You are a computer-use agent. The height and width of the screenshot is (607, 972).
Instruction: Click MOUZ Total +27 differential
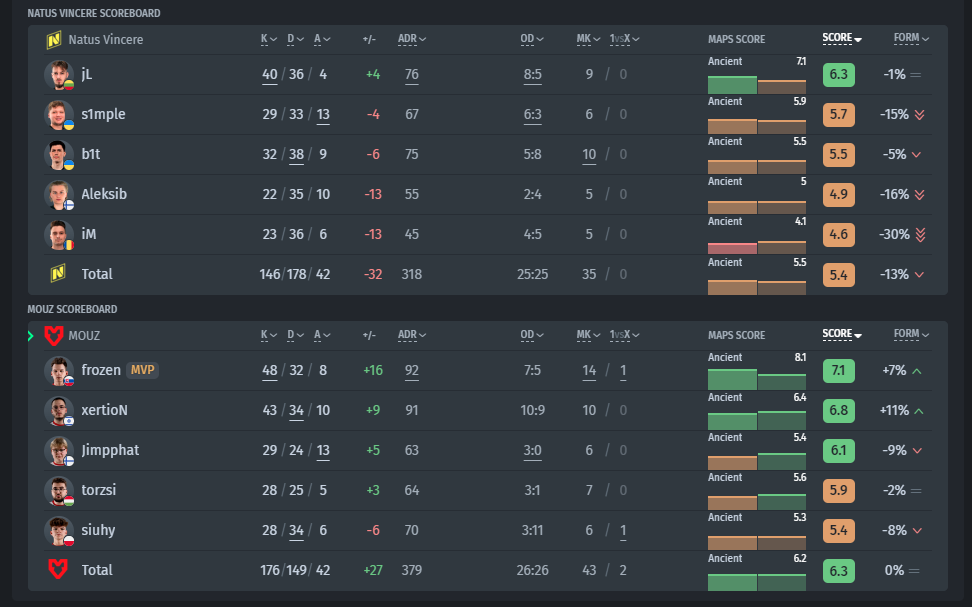(373, 570)
